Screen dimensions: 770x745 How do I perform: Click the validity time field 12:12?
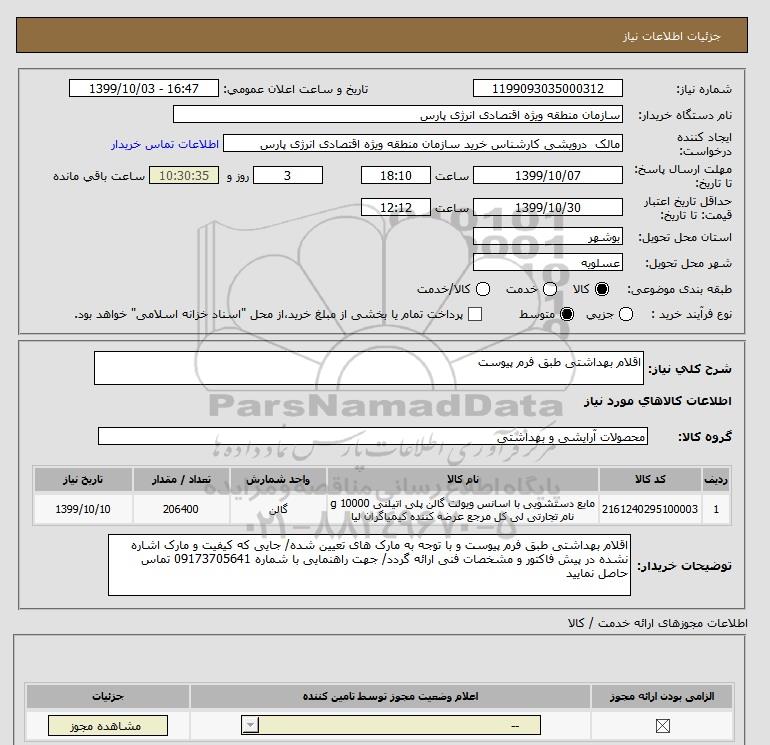point(395,207)
